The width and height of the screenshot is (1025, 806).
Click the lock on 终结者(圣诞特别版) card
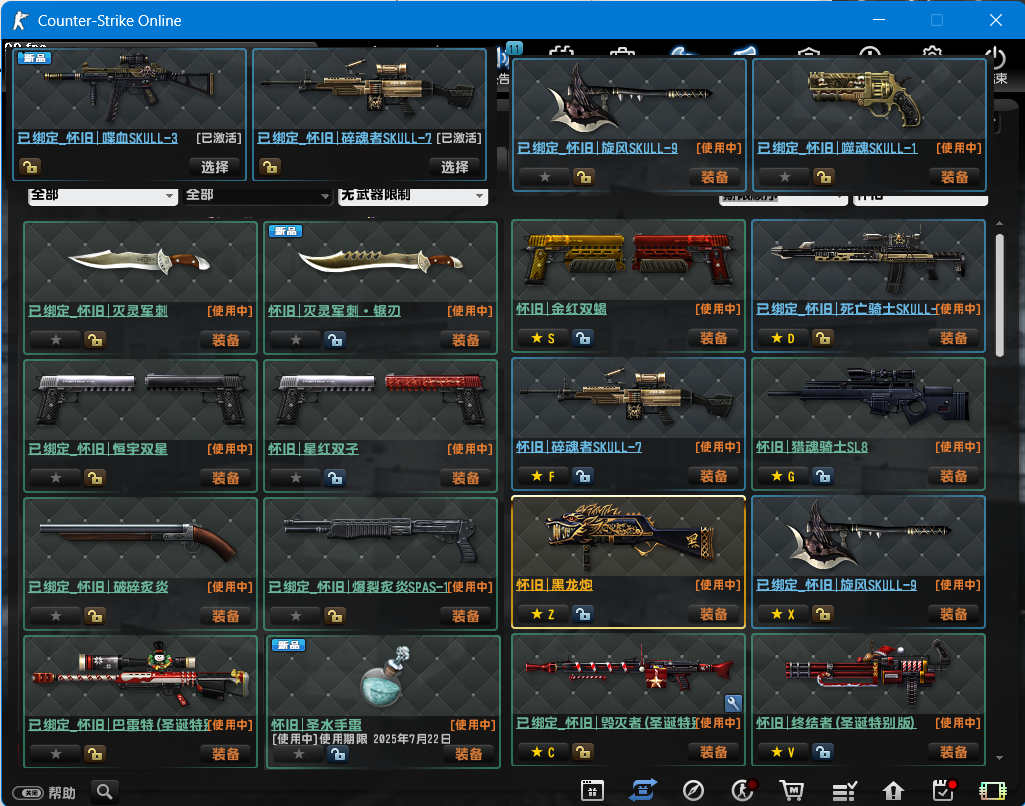[x=823, y=752]
